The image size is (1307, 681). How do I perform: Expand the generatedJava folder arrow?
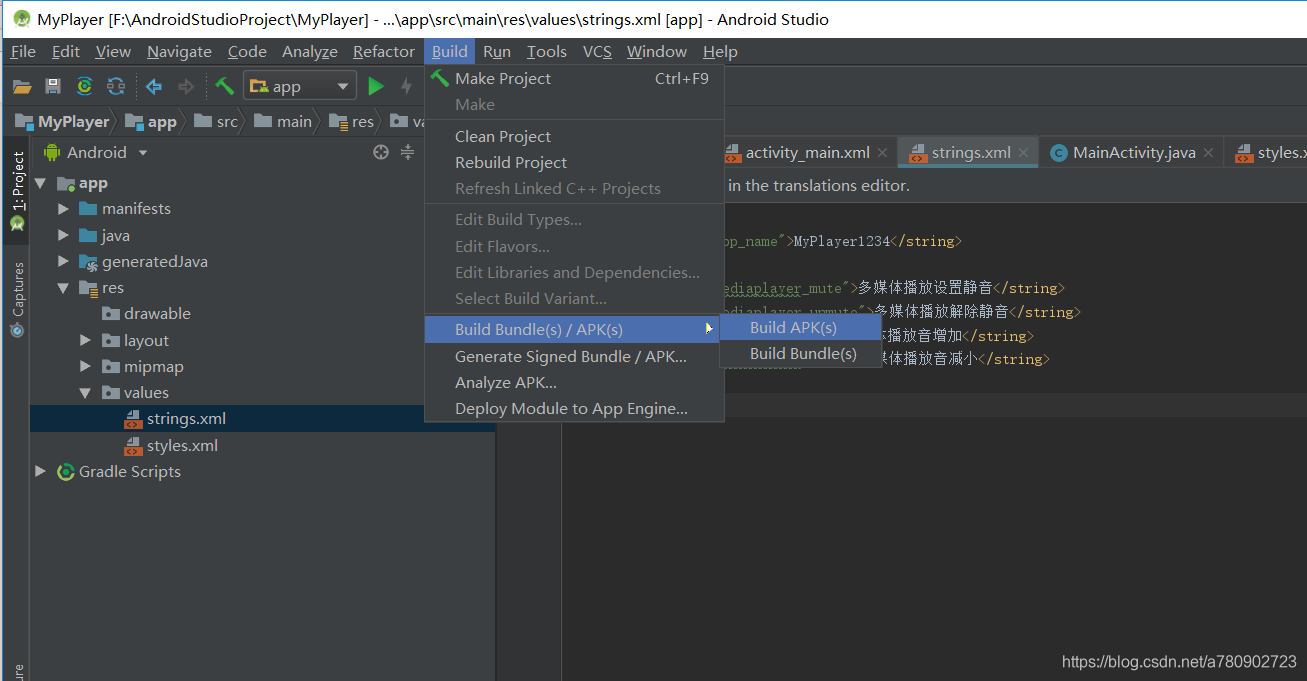click(x=63, y=261)
